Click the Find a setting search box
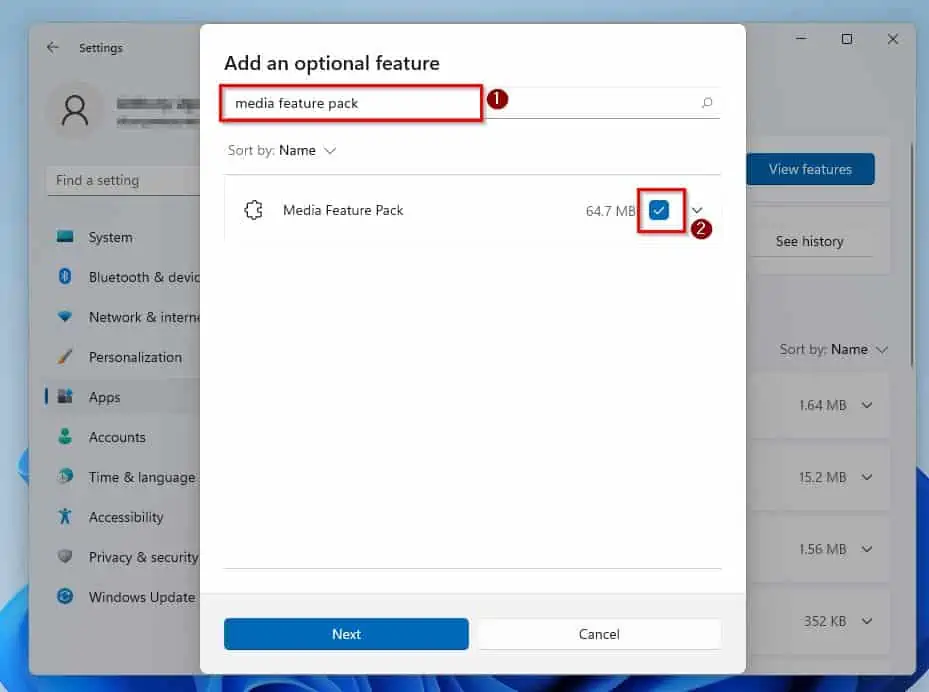The height and width of the screenshot is (692, 929). coord(123,180)
